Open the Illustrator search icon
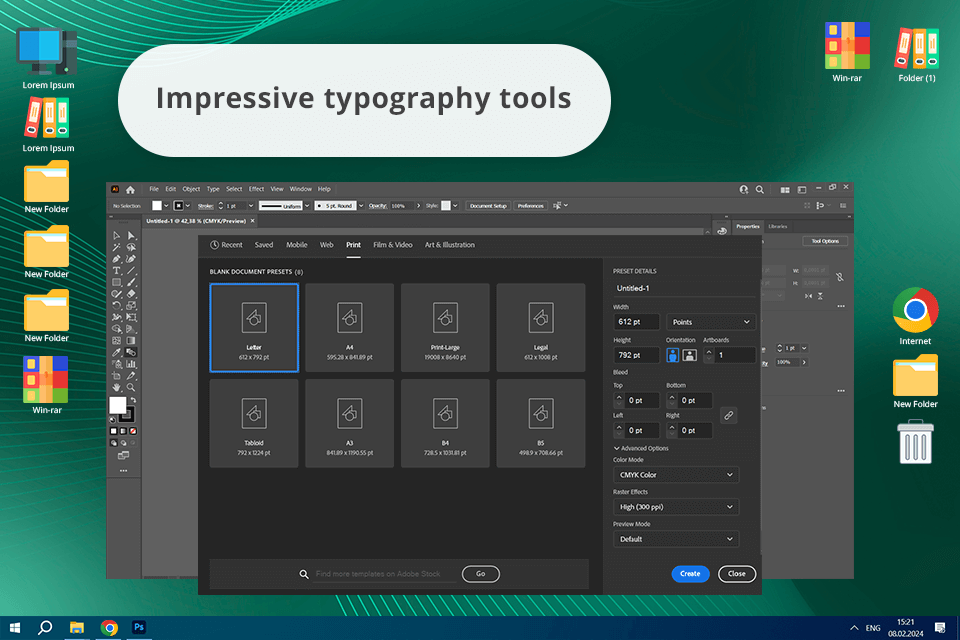This screenshot has width=960, height=640. click(760, 190)
